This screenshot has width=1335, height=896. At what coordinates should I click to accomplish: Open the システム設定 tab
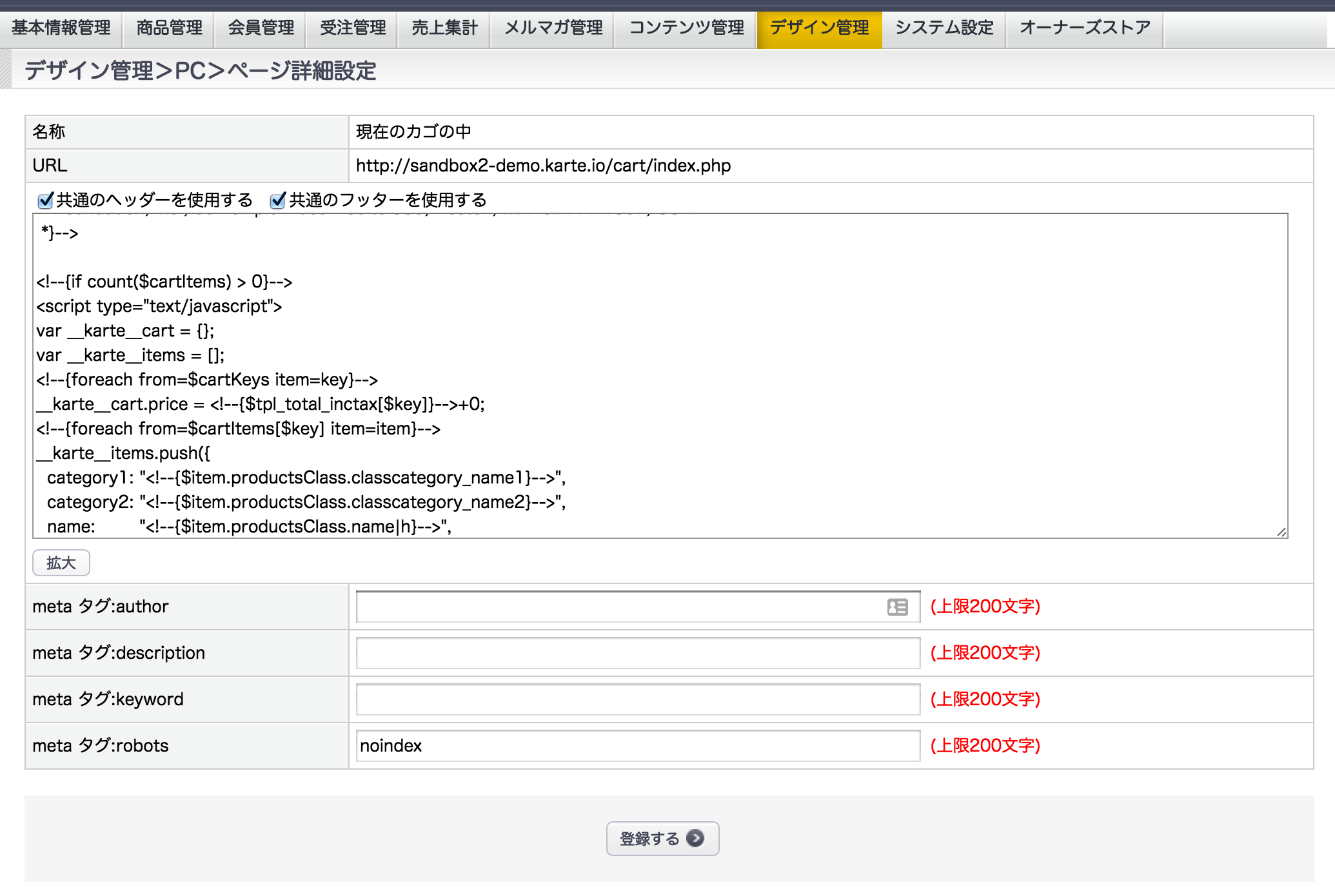coord(944,28)
